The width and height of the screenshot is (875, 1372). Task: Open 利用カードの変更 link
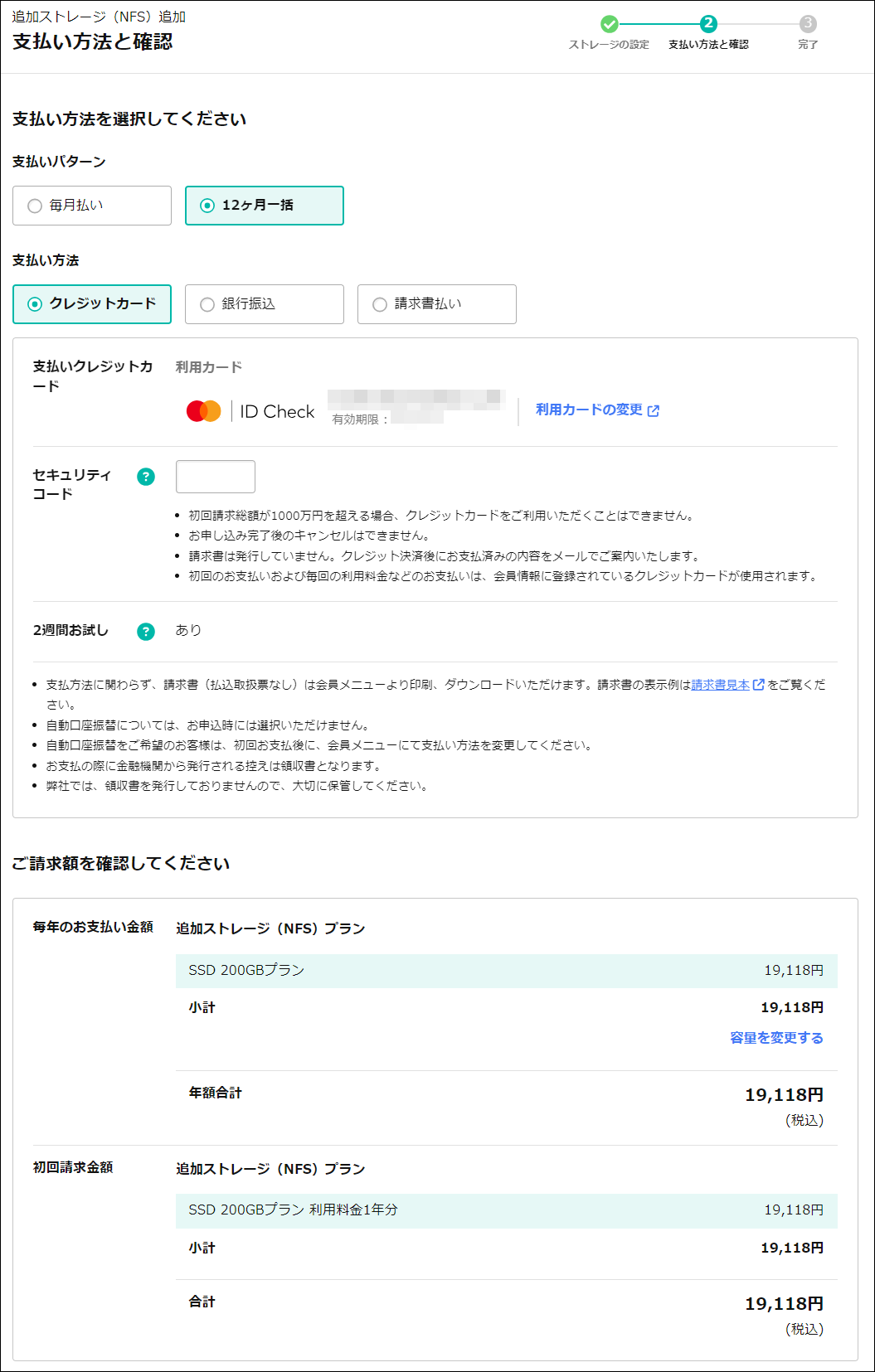pos(589,410)
